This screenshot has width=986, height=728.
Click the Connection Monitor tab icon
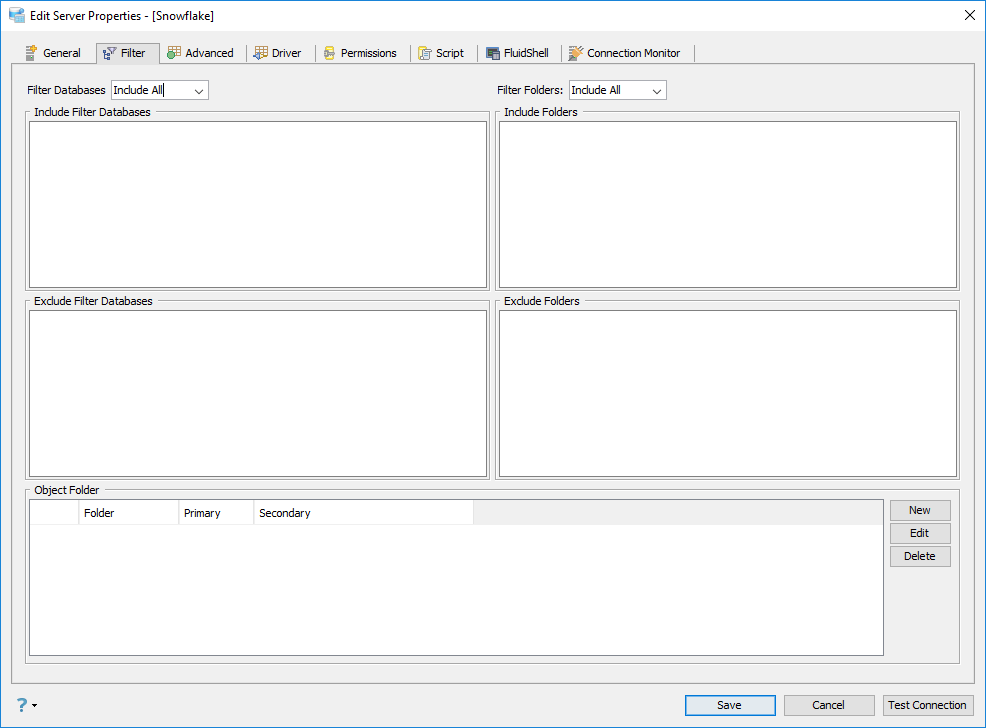[575, 53]
